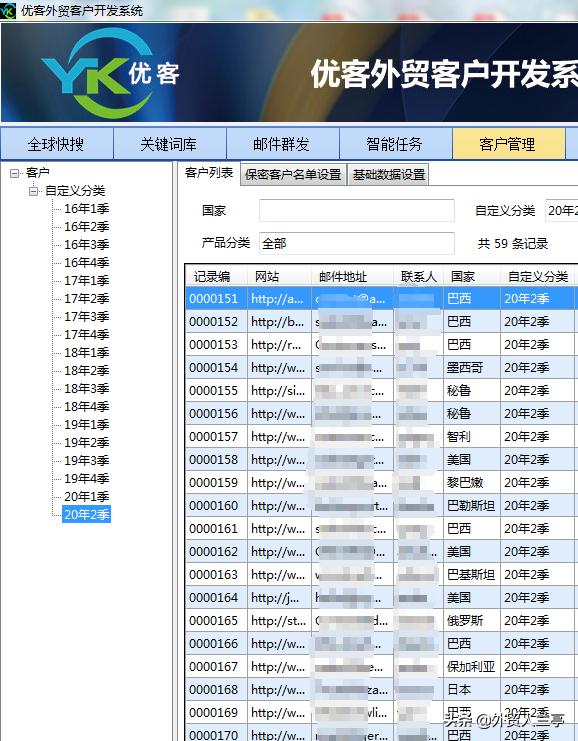The width and height of the screenshot is (578, 741).
Task: Click record number 0000162
Action: 214,552
